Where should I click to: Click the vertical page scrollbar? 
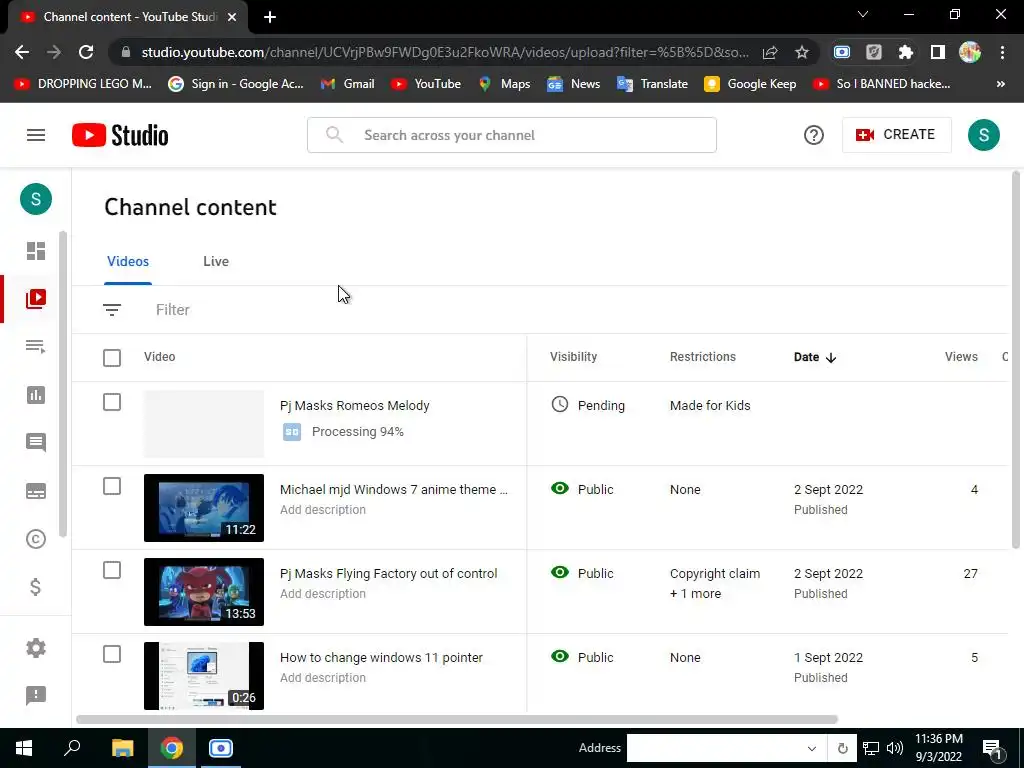click(1016, 359)
